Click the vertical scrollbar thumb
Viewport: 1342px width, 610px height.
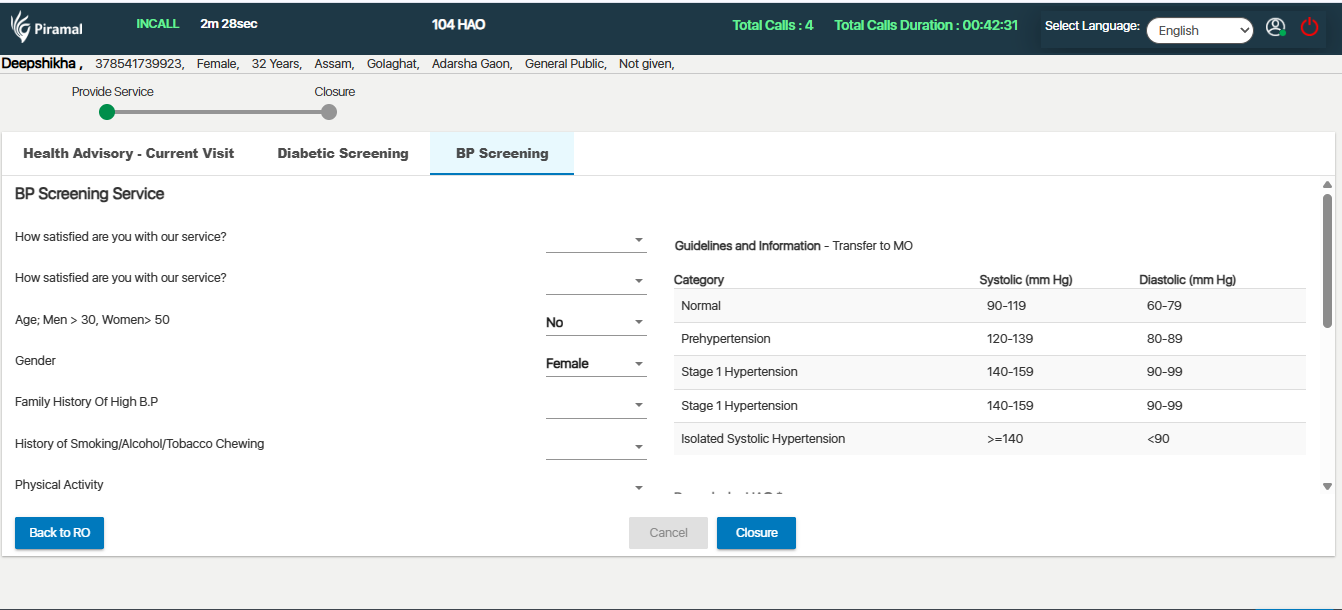click(x=1327, y=260)
